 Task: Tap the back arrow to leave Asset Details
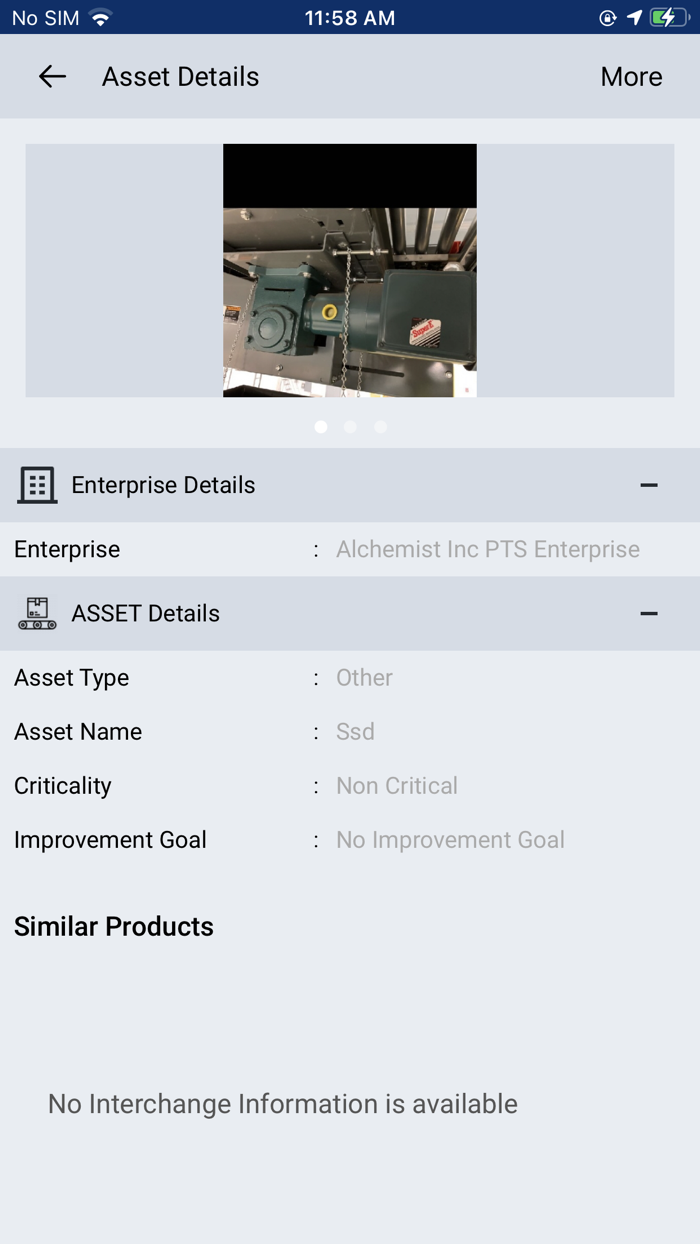coord(51,76)
